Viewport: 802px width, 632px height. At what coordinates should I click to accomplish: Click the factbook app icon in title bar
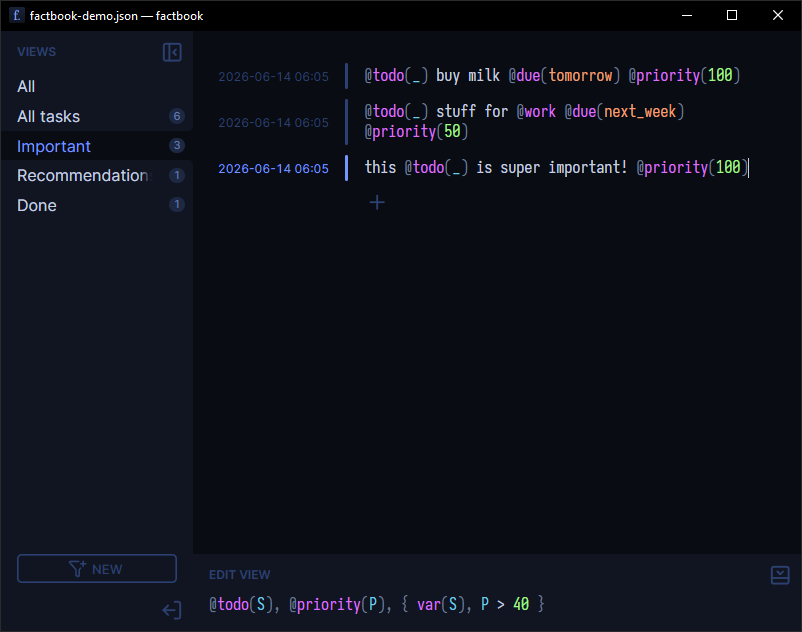(16, 15)
